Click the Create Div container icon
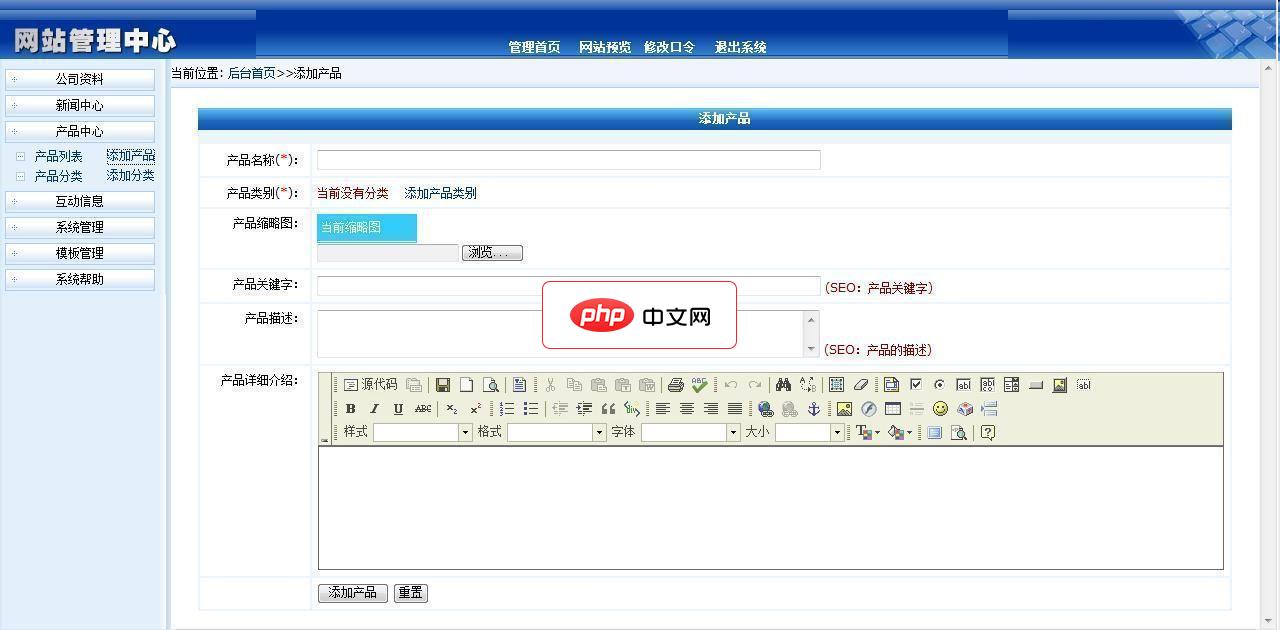 (x=632, y=409)
